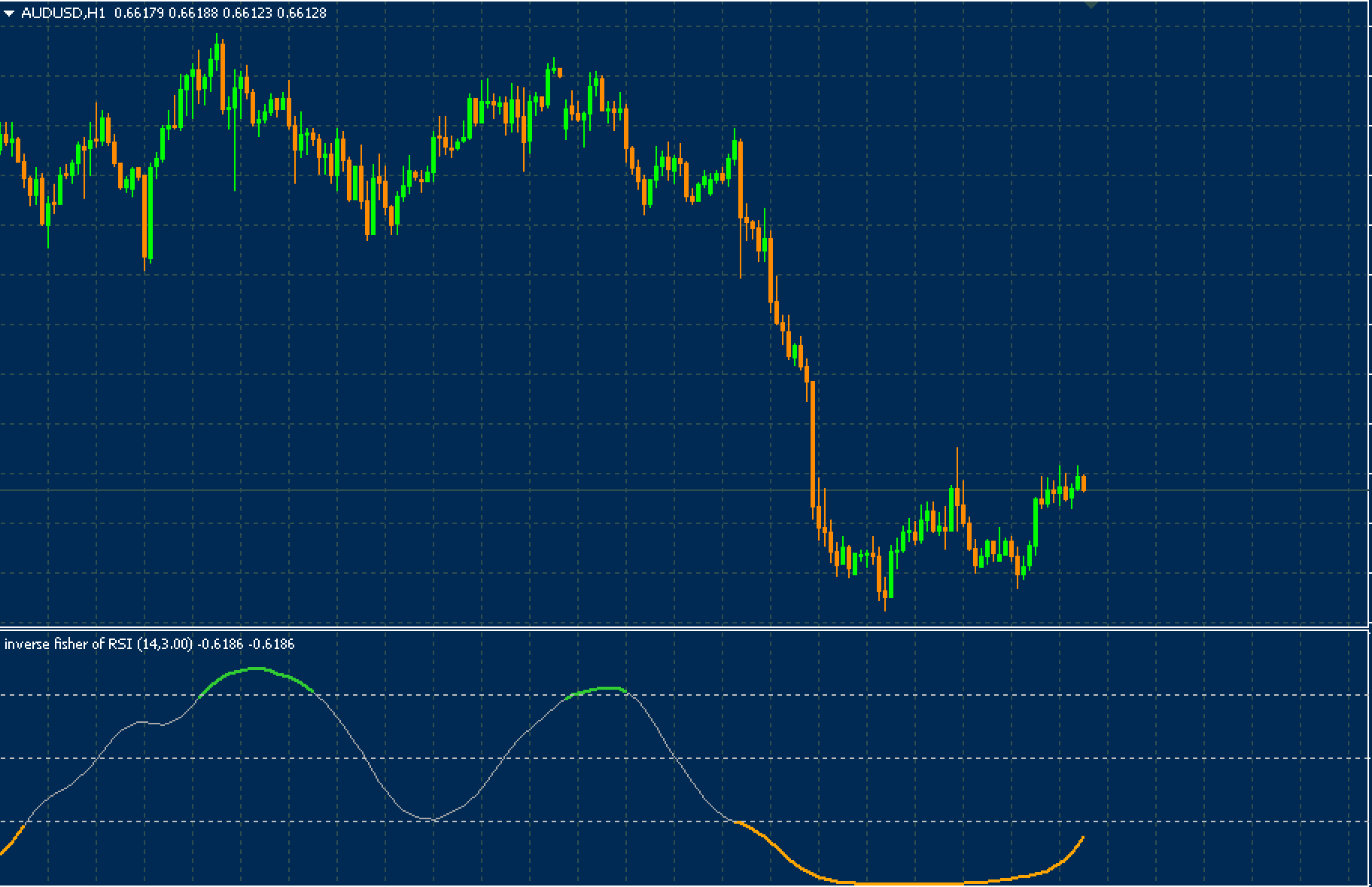
Task: Open the dropdown triangle beside AUDUSD,H1
Action: 9,13
